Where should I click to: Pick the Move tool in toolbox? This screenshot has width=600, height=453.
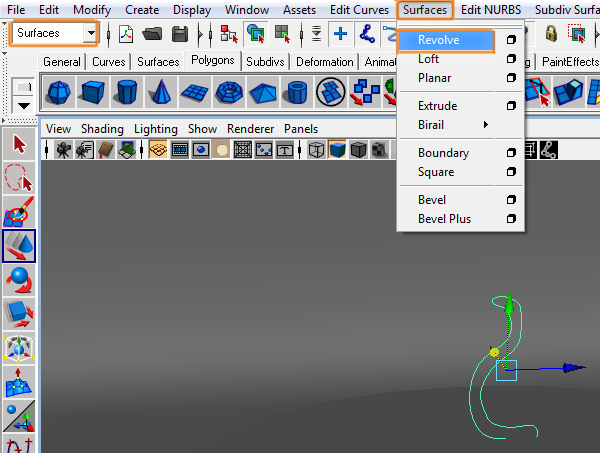pos(19,246)
